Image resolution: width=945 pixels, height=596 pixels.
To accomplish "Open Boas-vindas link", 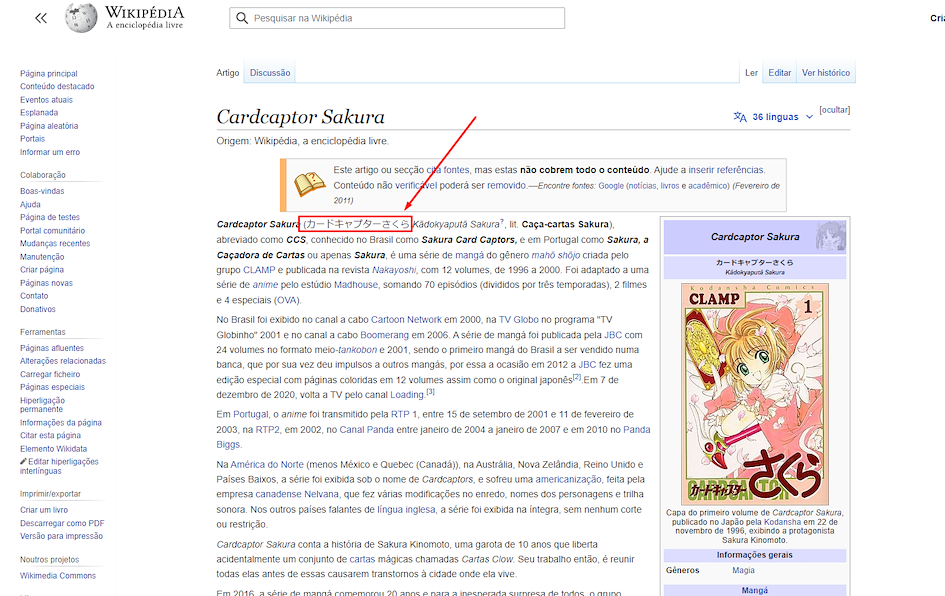I will [x=42, y=191].
